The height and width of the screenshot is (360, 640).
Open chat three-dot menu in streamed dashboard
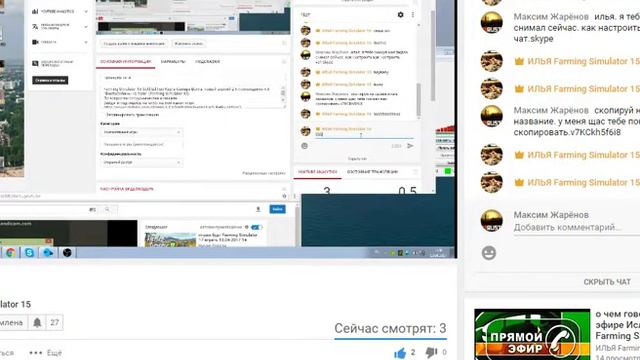point(413,15)
